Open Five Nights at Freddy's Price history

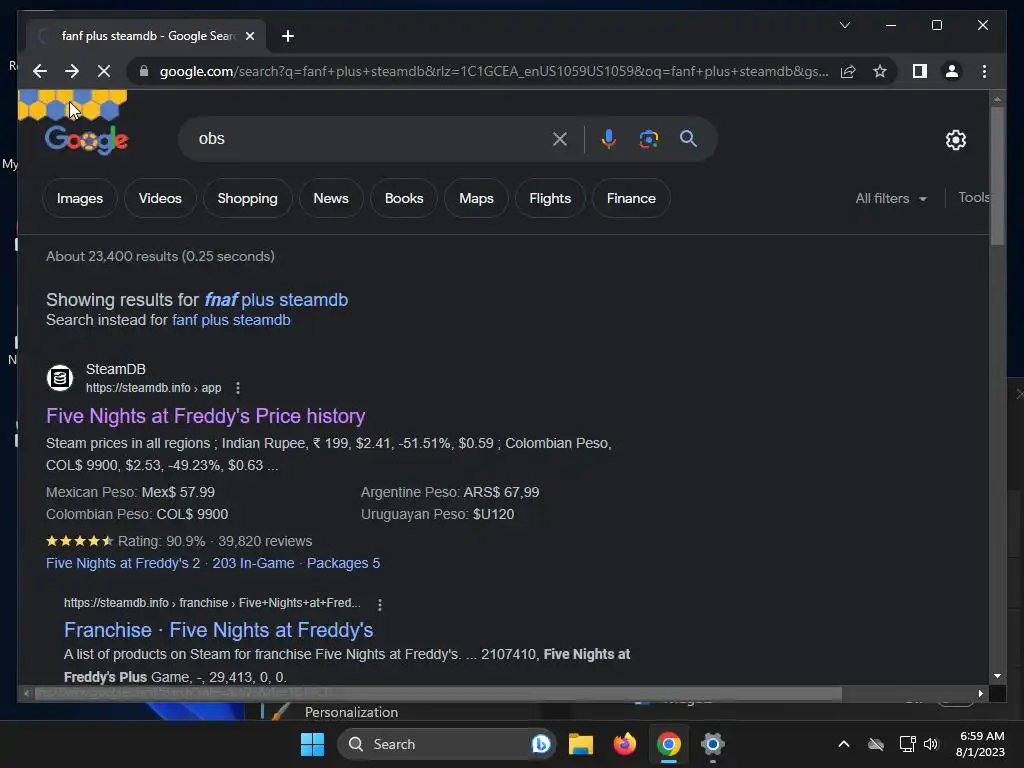pos(206,416)
